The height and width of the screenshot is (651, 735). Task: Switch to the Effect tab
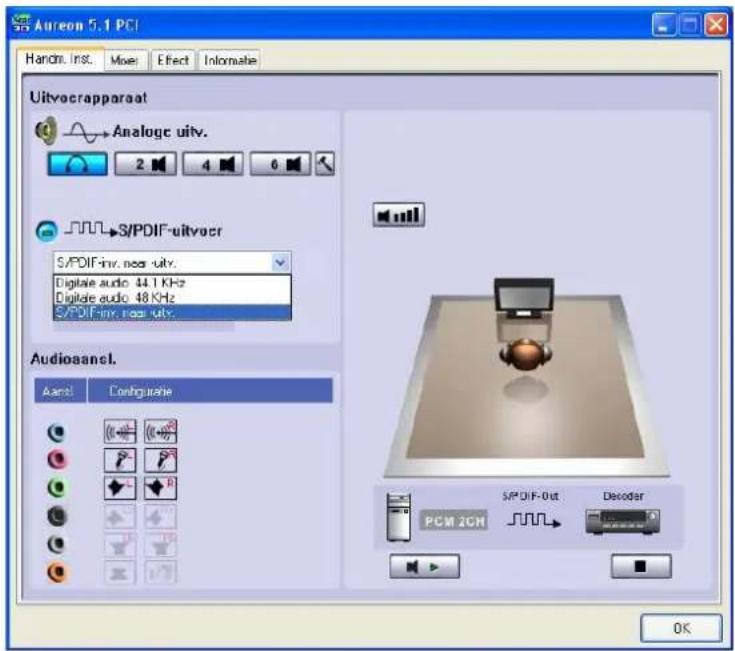pyautogui.click(x=173, y=60)
